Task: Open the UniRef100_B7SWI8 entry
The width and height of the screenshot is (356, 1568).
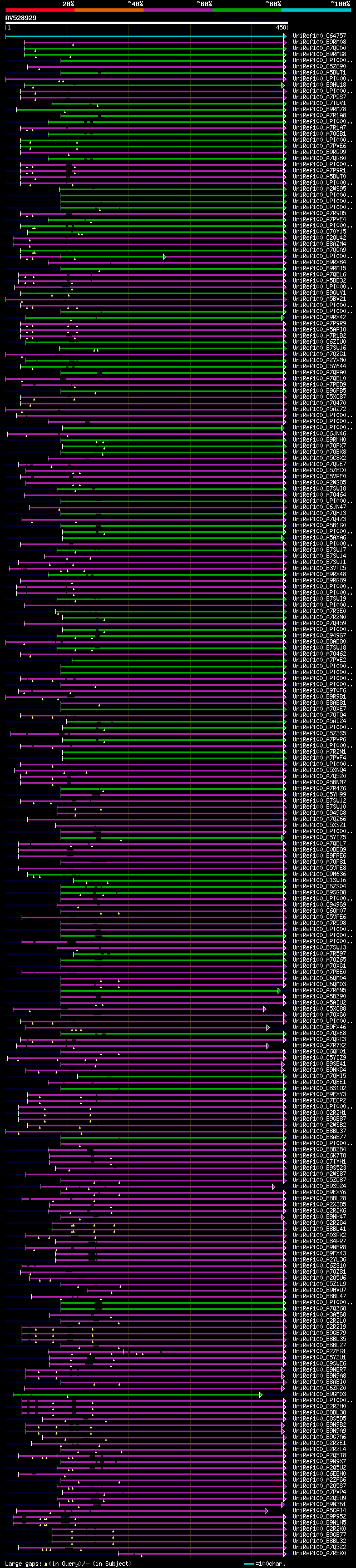Action: tap(319, 488)
